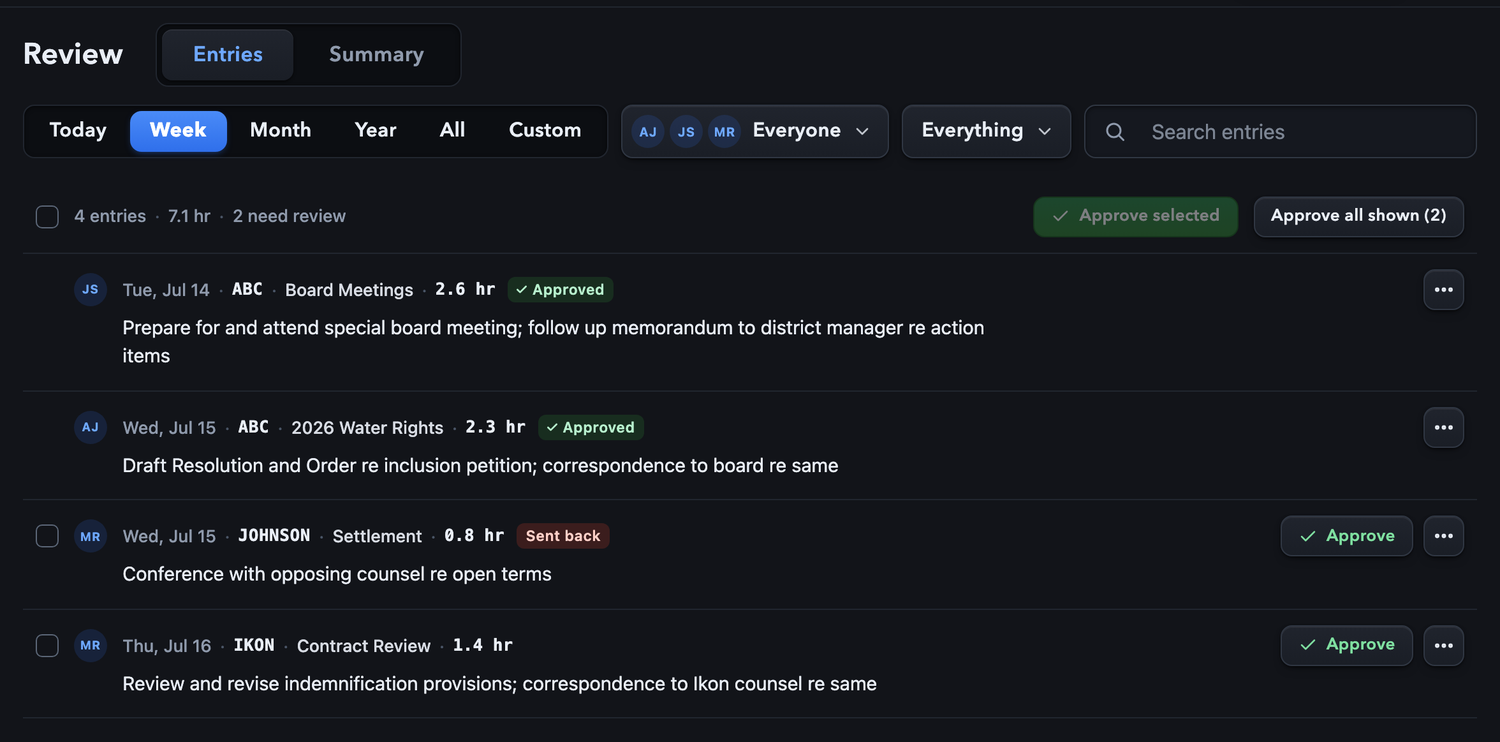
Task: Click the '2 need review' summary text
Action: point(289,217)
